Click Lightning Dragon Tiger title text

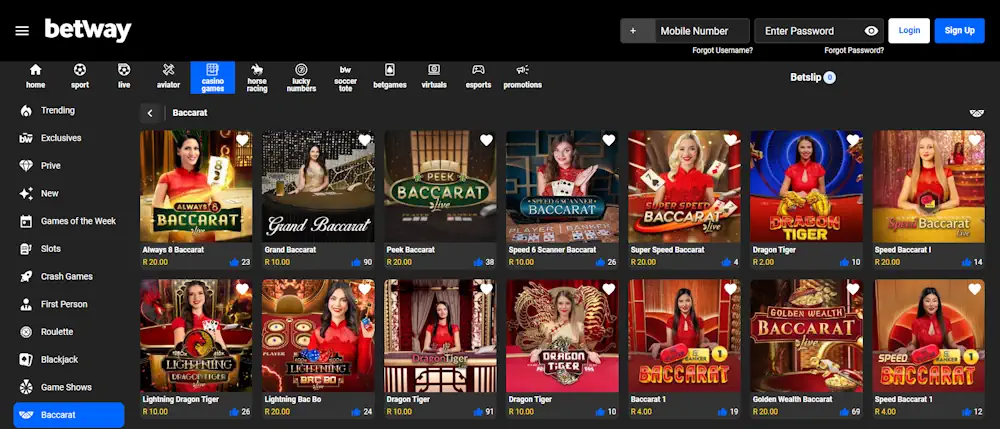pos(180,399)
